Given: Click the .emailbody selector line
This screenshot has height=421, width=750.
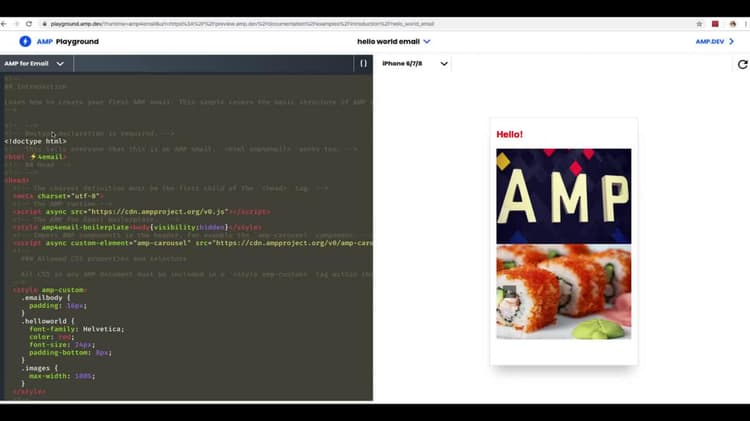Looking at the screenshot, I should [x=45, y=298].
